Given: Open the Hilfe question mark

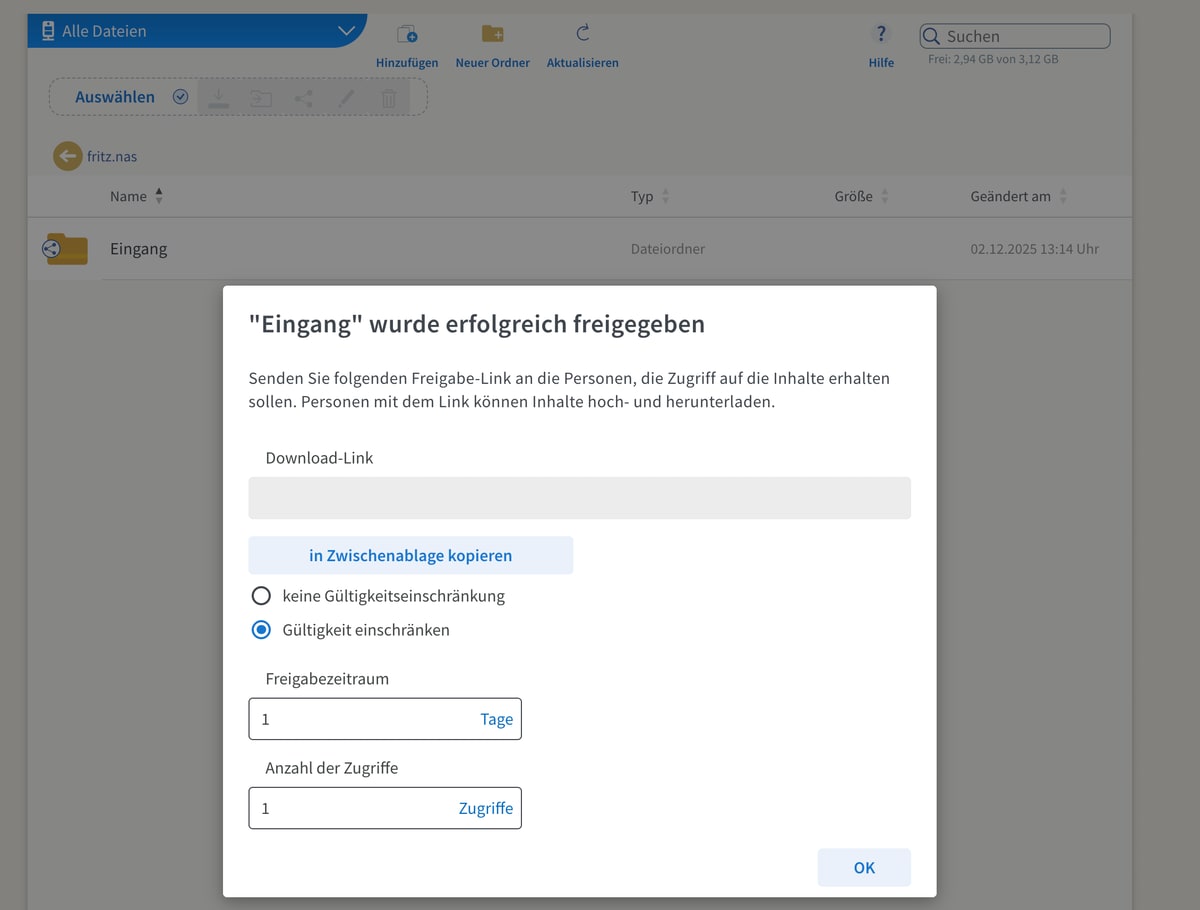Looking at the screenshot, I should [881, 35].
